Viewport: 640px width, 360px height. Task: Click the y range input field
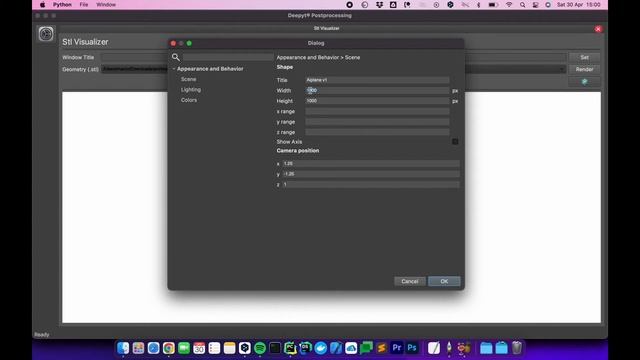377,122
